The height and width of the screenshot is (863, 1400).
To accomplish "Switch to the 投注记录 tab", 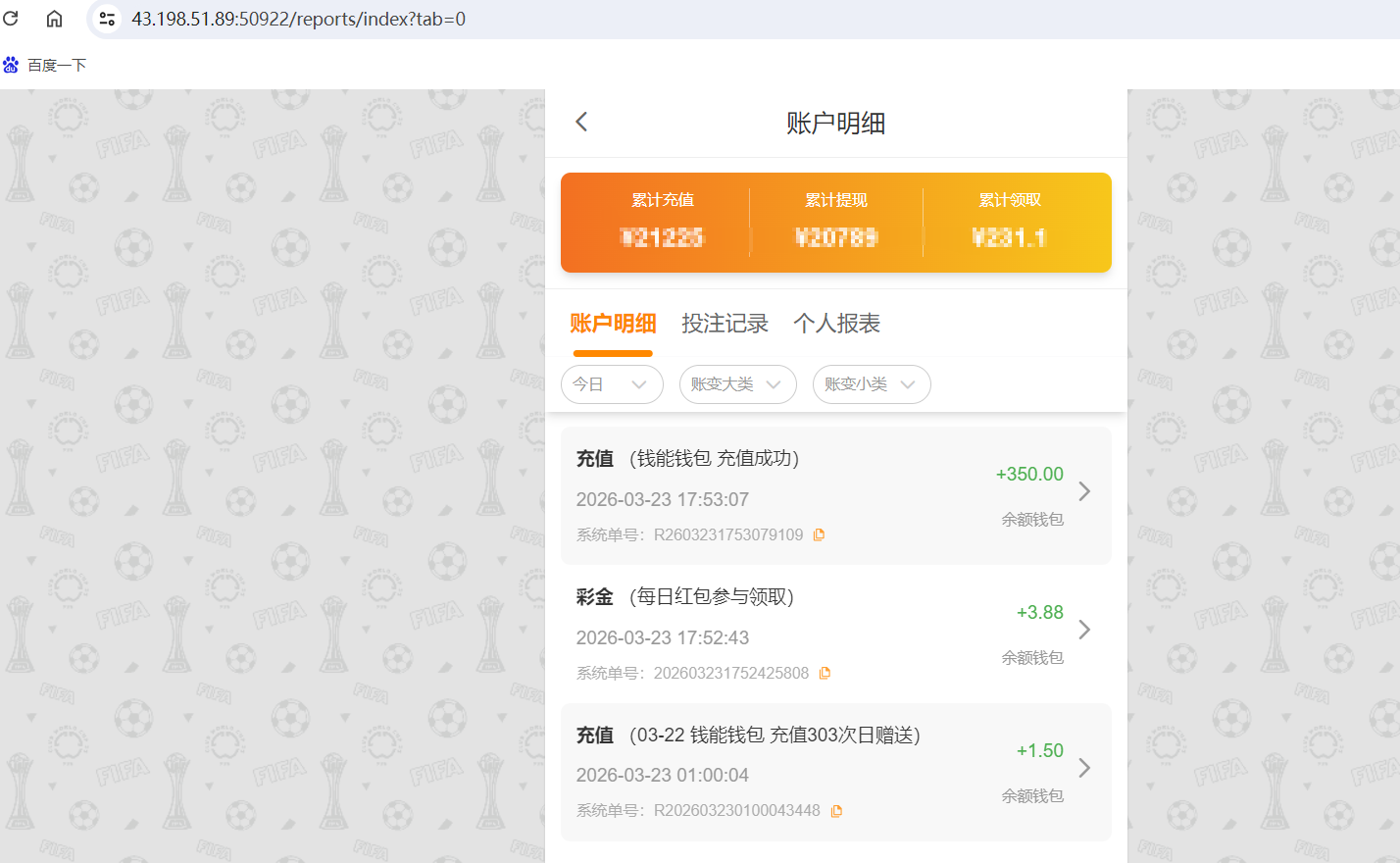I will [725, 324].
